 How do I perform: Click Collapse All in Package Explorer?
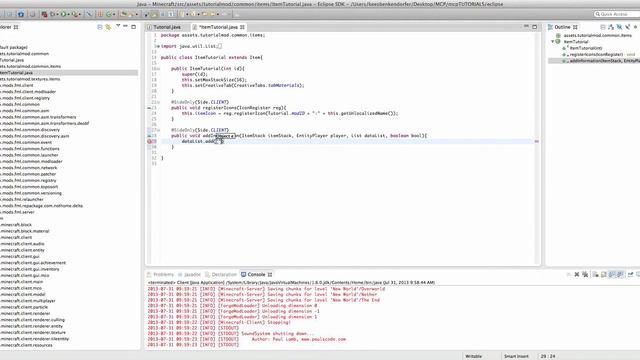tap(100, 27)
